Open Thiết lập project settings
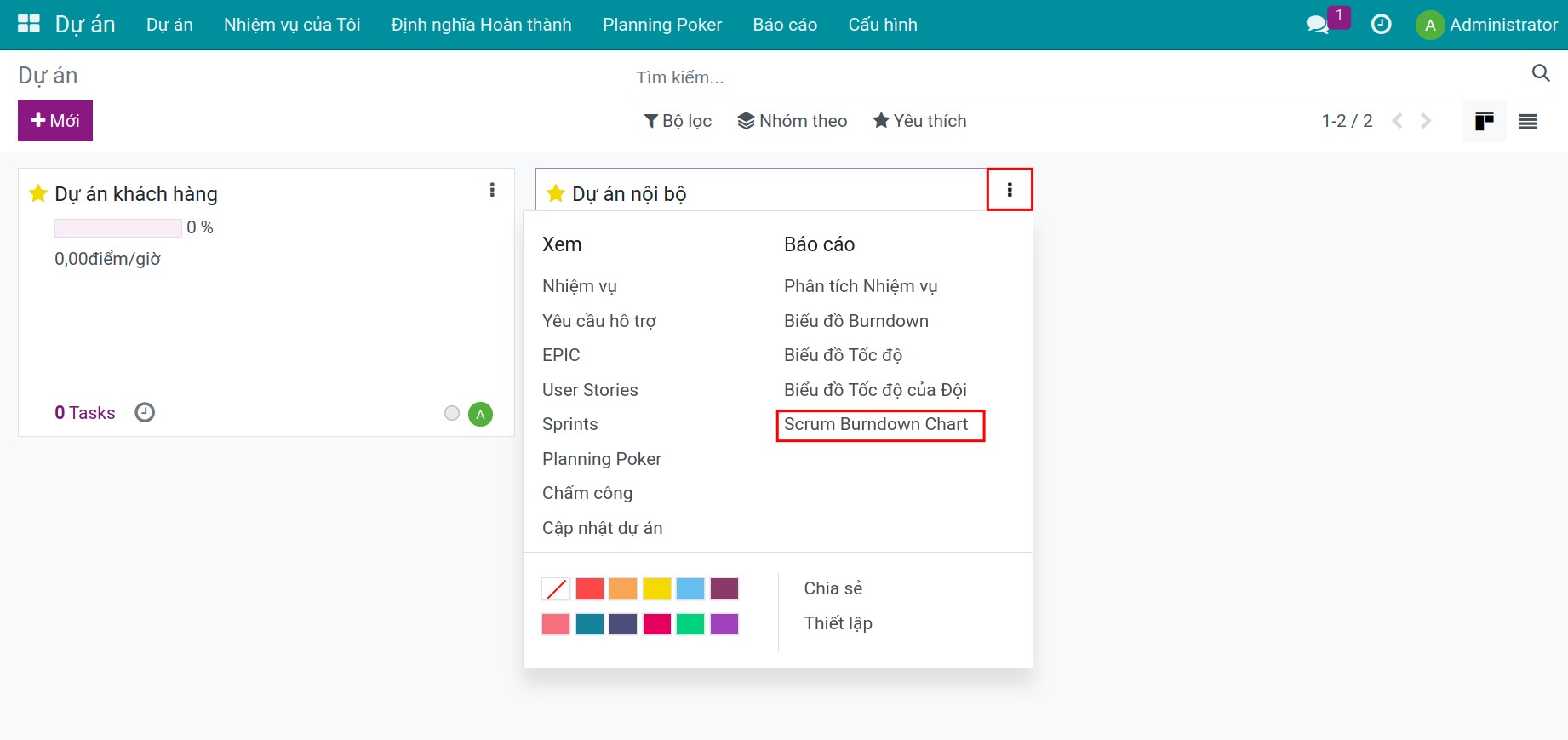The image size is (1568, 740). [838, 623]
